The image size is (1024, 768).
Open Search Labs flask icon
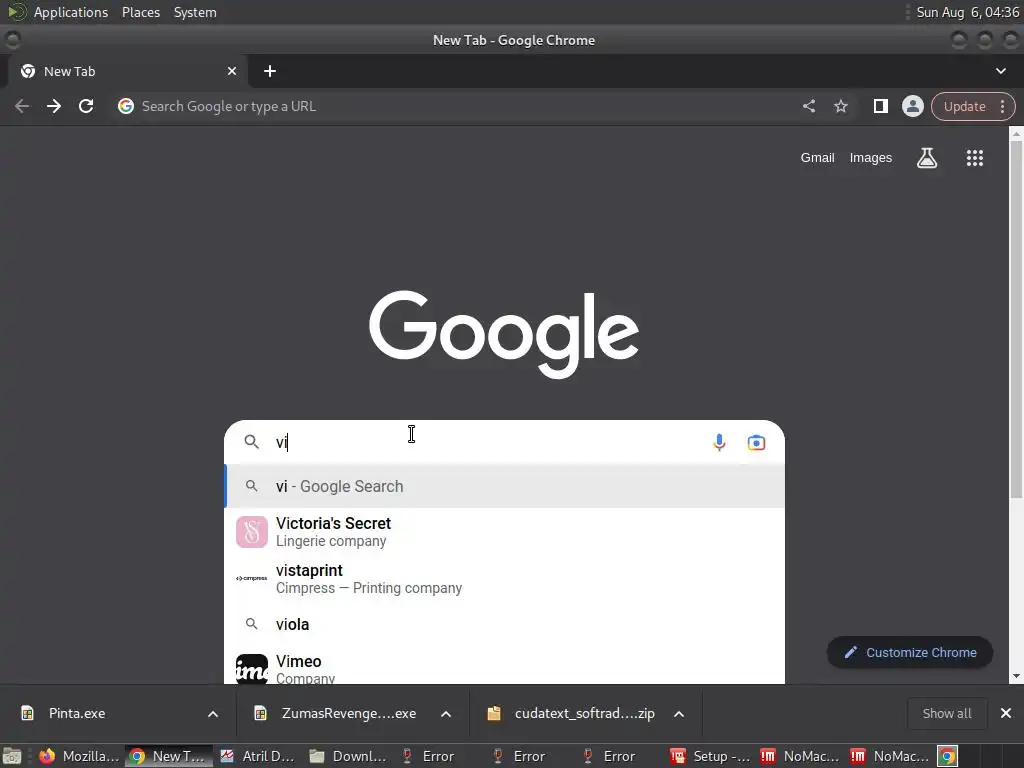point(927,158)
